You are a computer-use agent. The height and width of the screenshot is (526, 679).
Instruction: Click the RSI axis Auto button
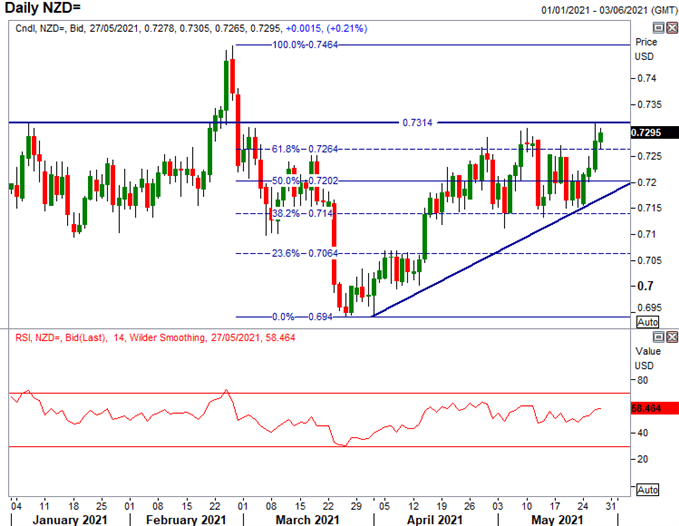pyautogui.click(x=647, y=490)
